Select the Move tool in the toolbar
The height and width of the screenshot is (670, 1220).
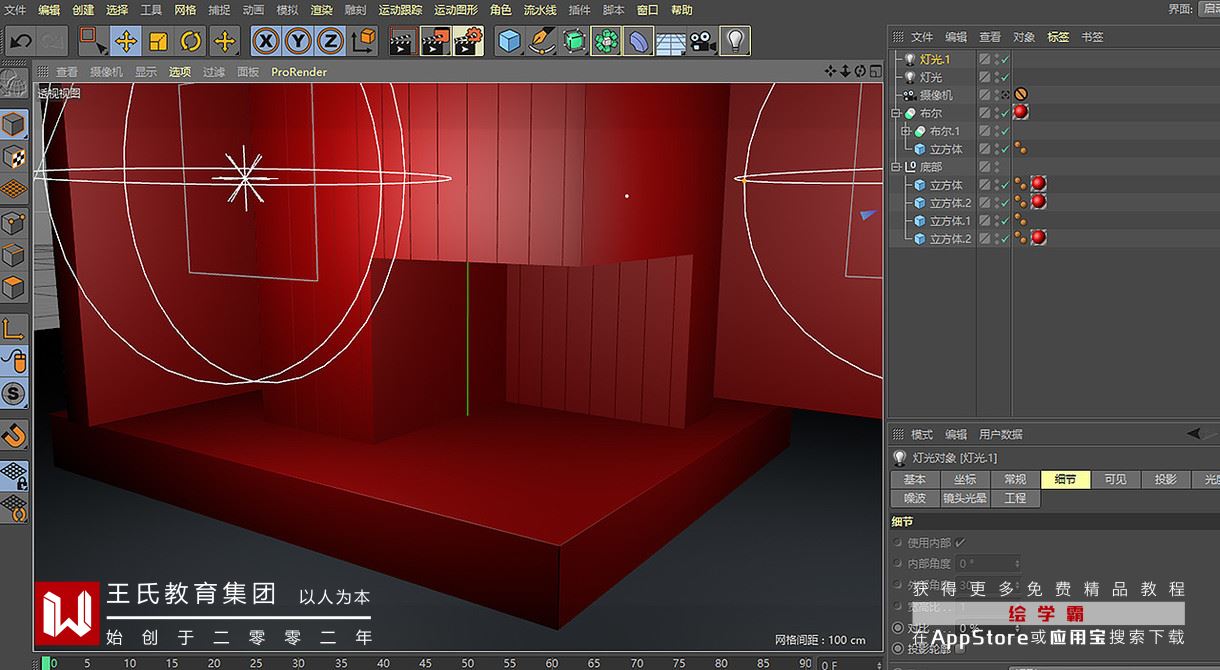(125, 41)
